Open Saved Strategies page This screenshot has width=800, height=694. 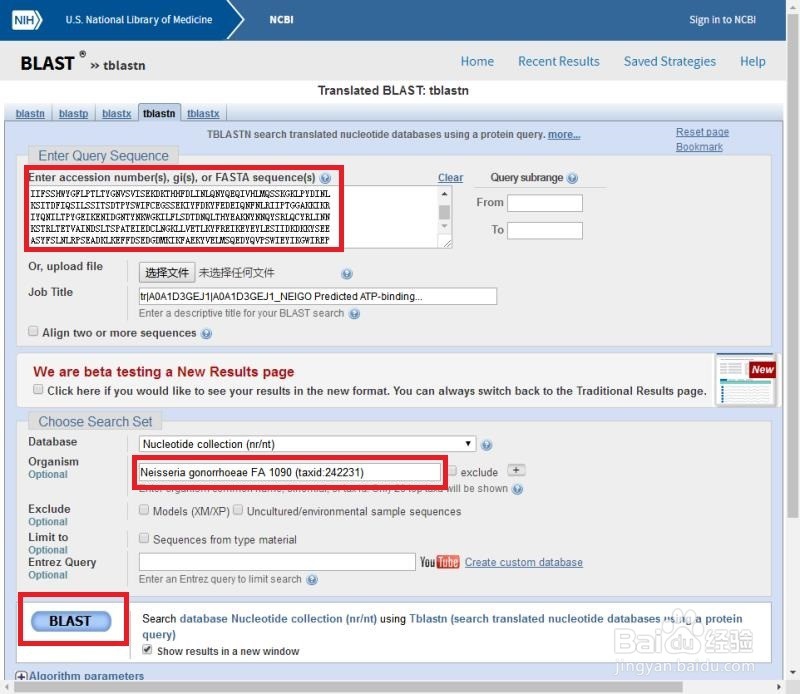tap(669, 62)
